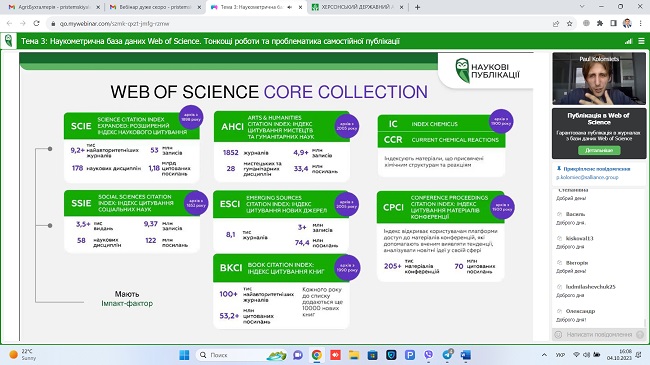Open the Chrome side panel
This screenshot has height=365, width=650.
tap(614, 24)
